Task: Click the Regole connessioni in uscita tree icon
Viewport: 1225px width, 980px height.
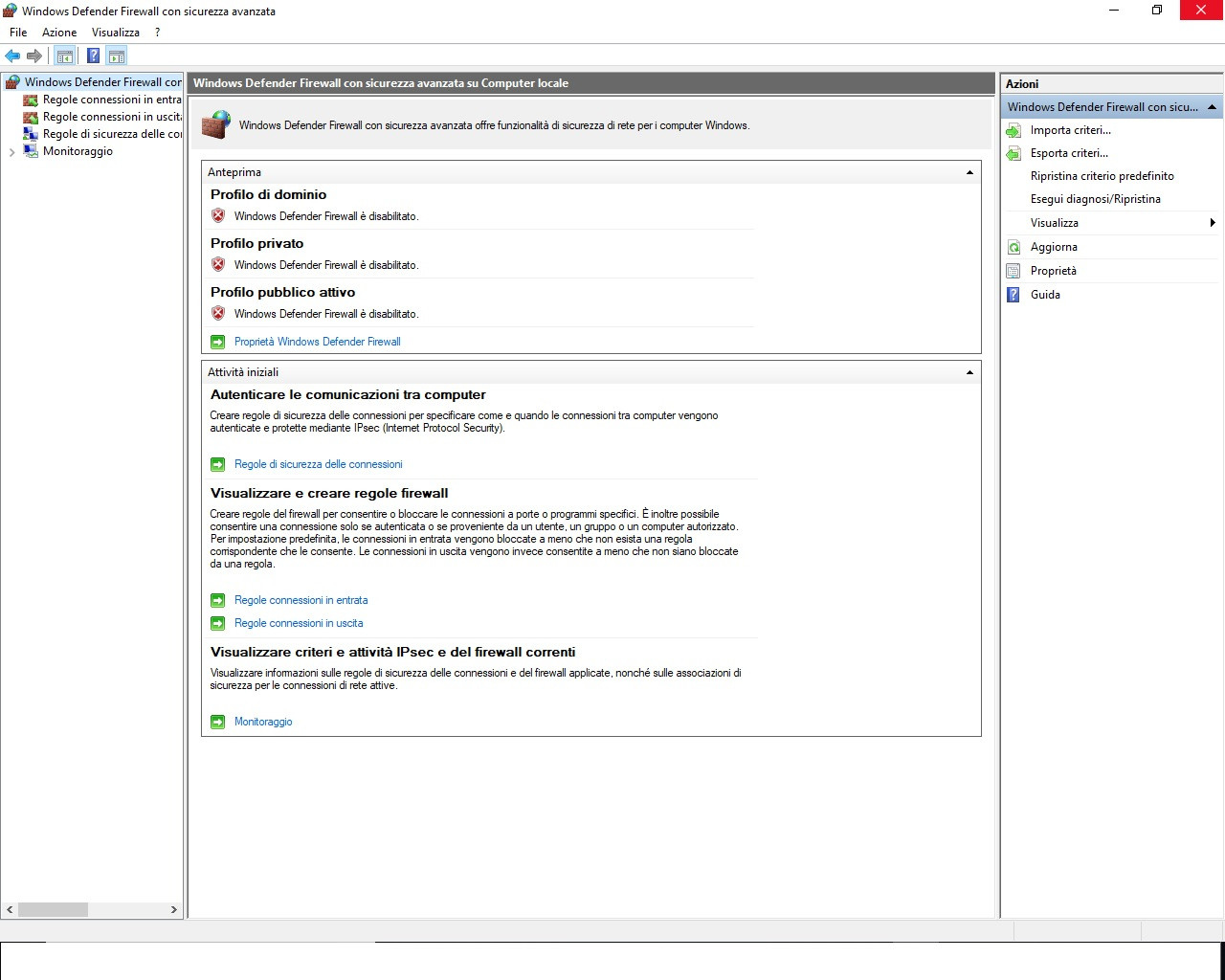Action: [31, 117]
